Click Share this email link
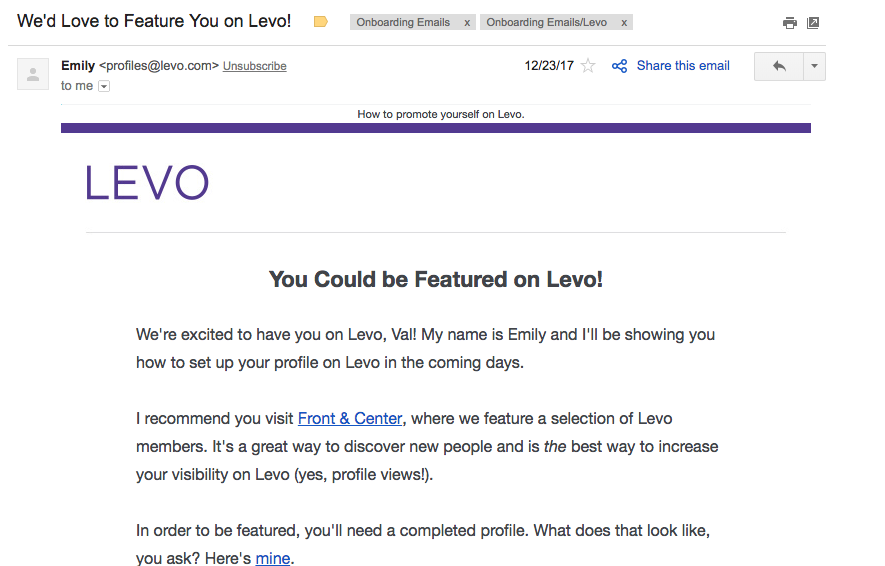885x566 pixels. [x=683, y=65]
